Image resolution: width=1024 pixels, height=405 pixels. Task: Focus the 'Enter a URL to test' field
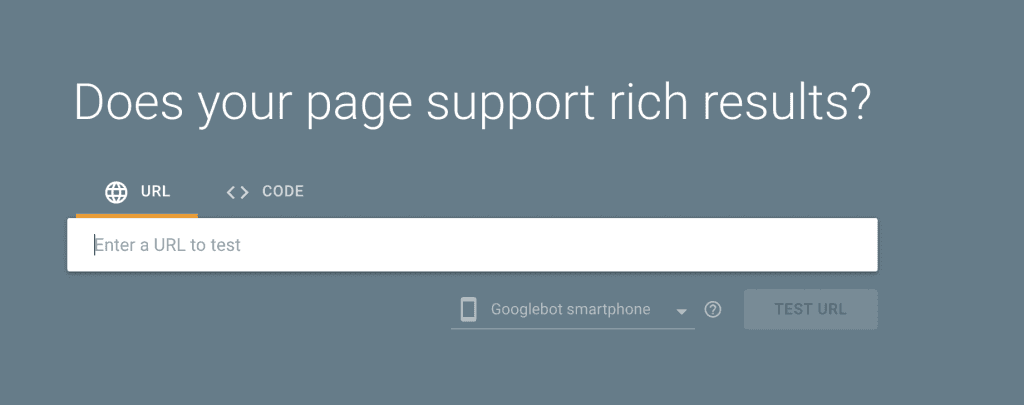(x=472, y=244)
